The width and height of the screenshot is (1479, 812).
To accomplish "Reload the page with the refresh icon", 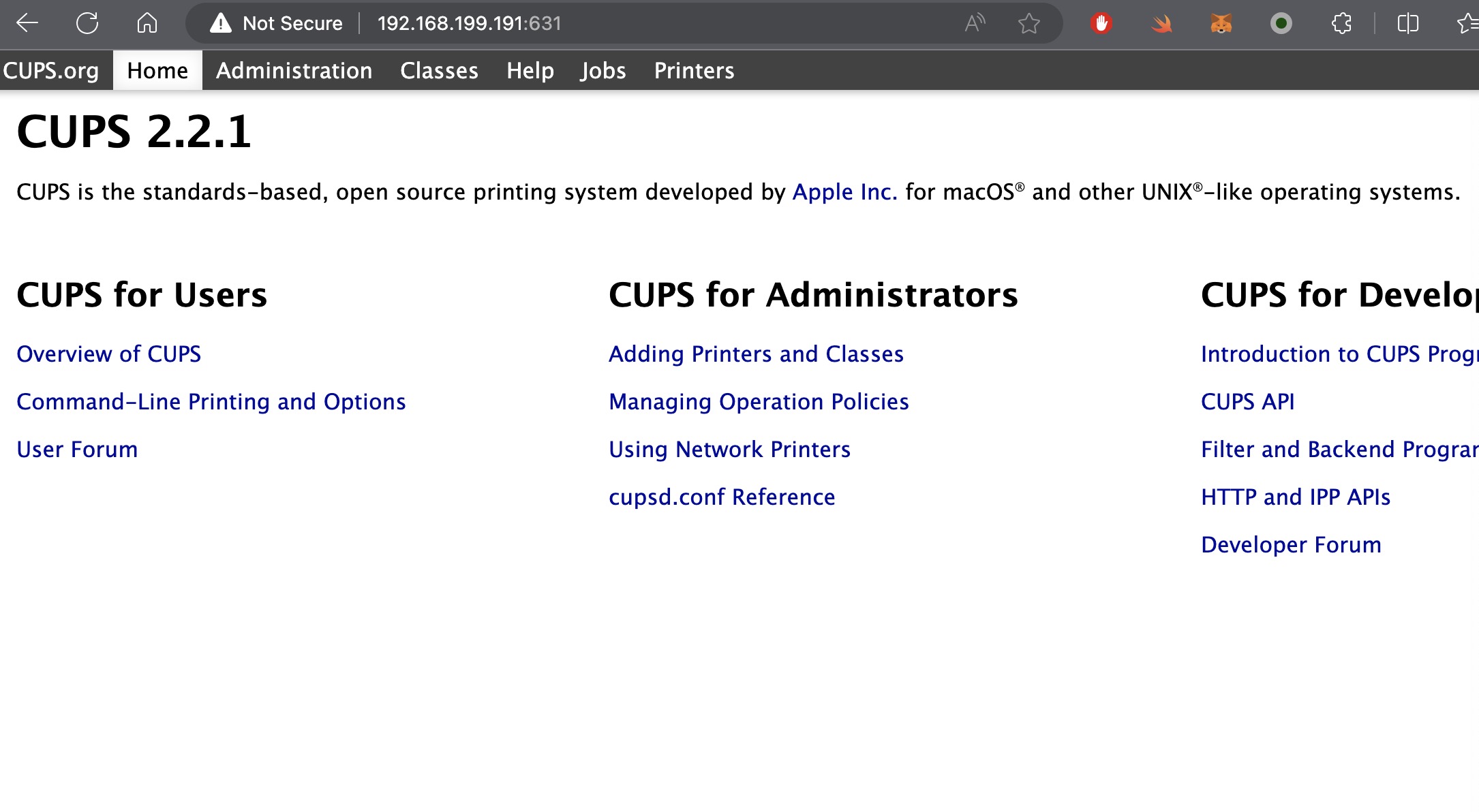I will tap(87, 23).
